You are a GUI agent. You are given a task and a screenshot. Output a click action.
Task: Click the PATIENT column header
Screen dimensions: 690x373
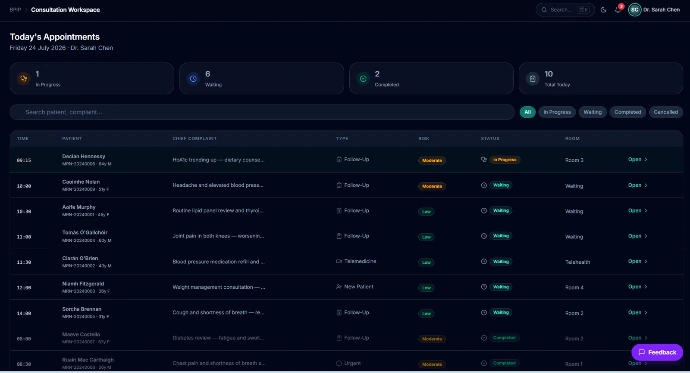tap(72, 139)
